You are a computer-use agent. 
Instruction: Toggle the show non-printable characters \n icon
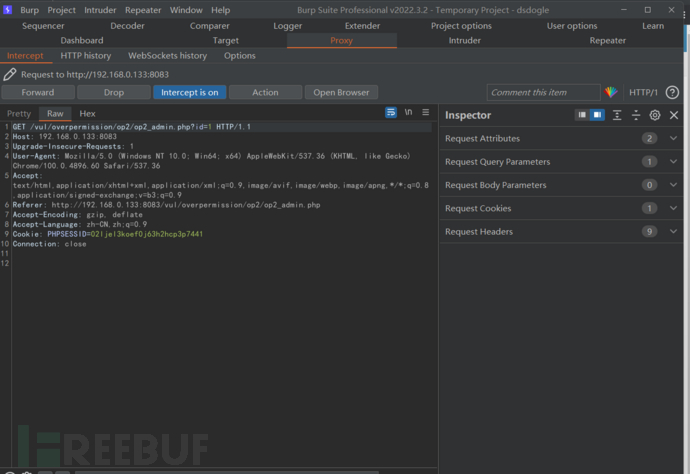(408, 112)
